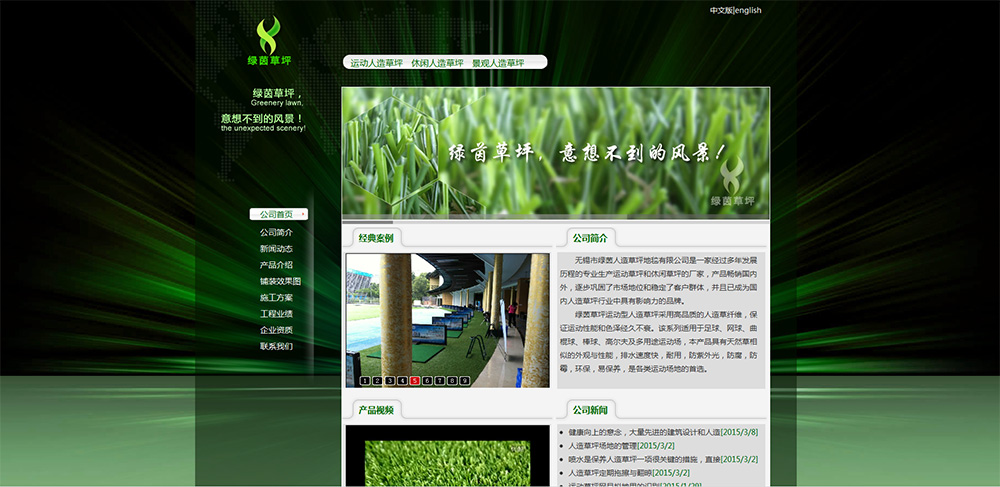Screen dimensions: 1000x487
Task: Open 公司简介 sidebar menu item
Action: click(x=276, y=232)
